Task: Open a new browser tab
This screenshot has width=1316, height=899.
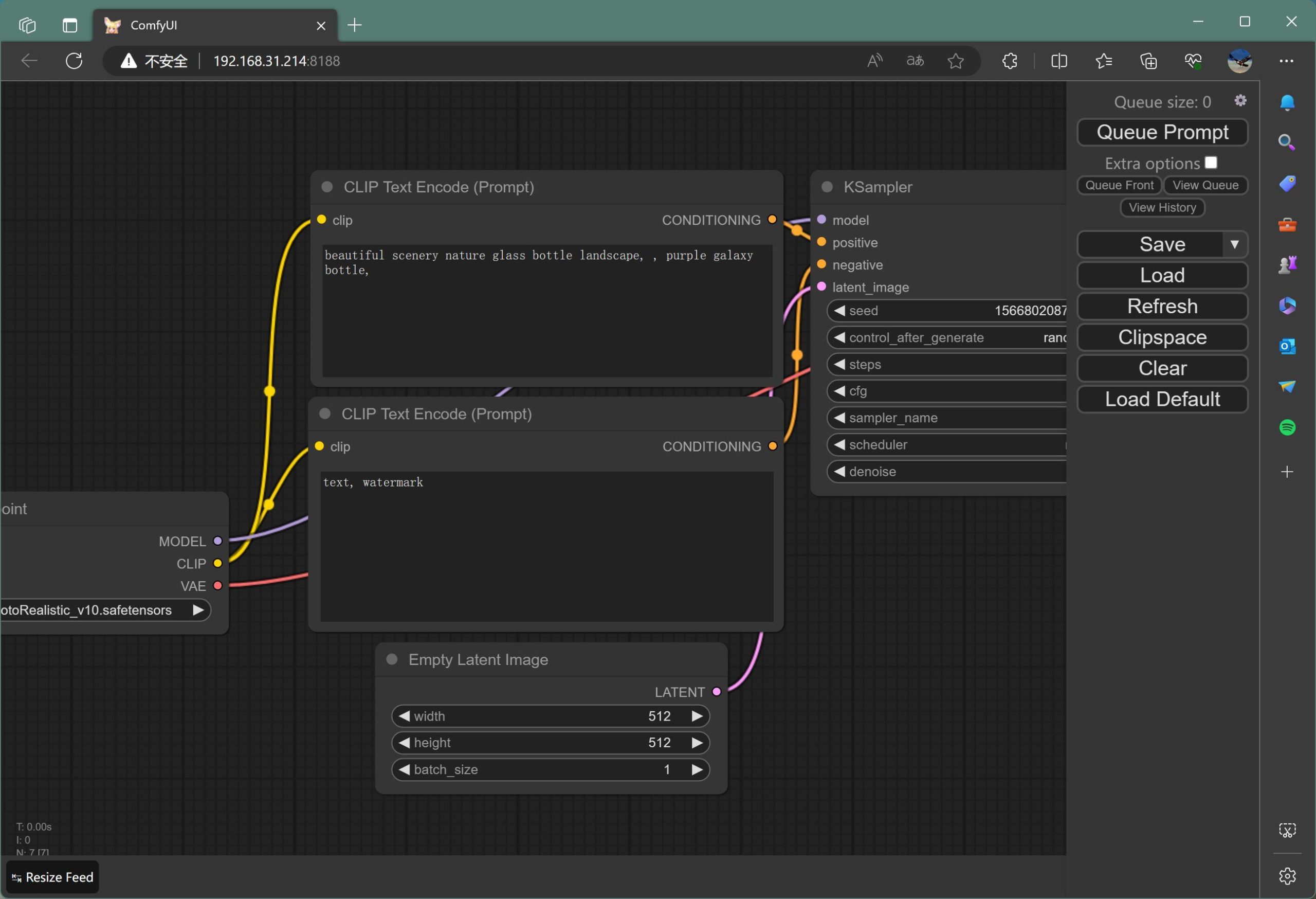Action: tap(355, 26)
